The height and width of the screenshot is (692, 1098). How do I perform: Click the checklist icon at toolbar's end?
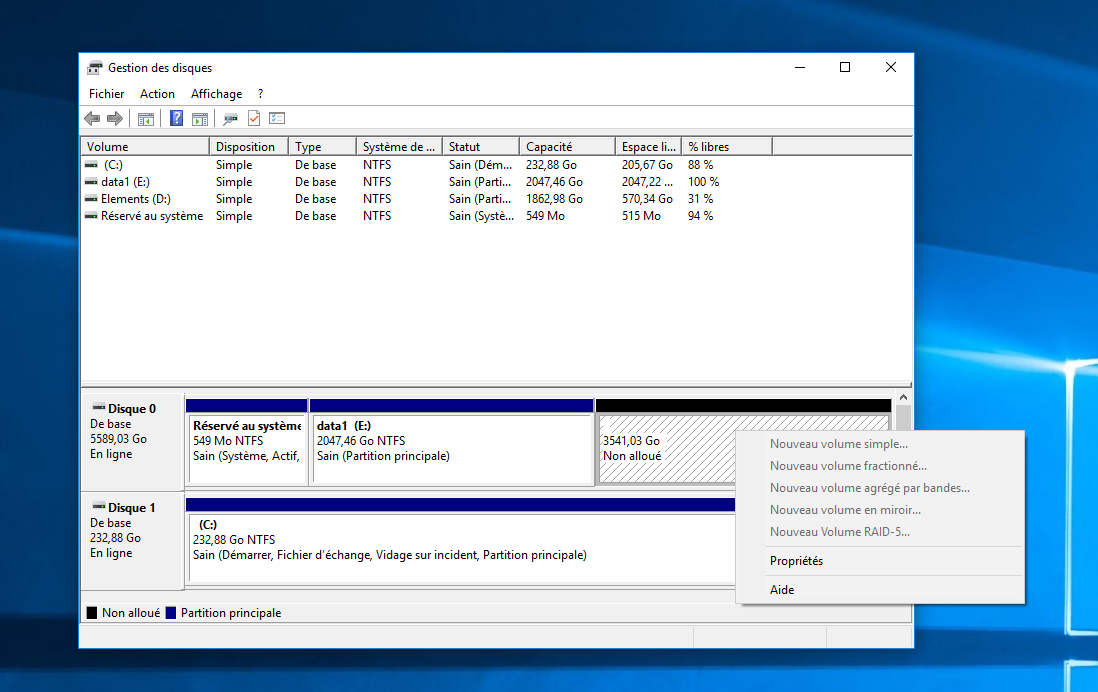click(x=277, y=119)
